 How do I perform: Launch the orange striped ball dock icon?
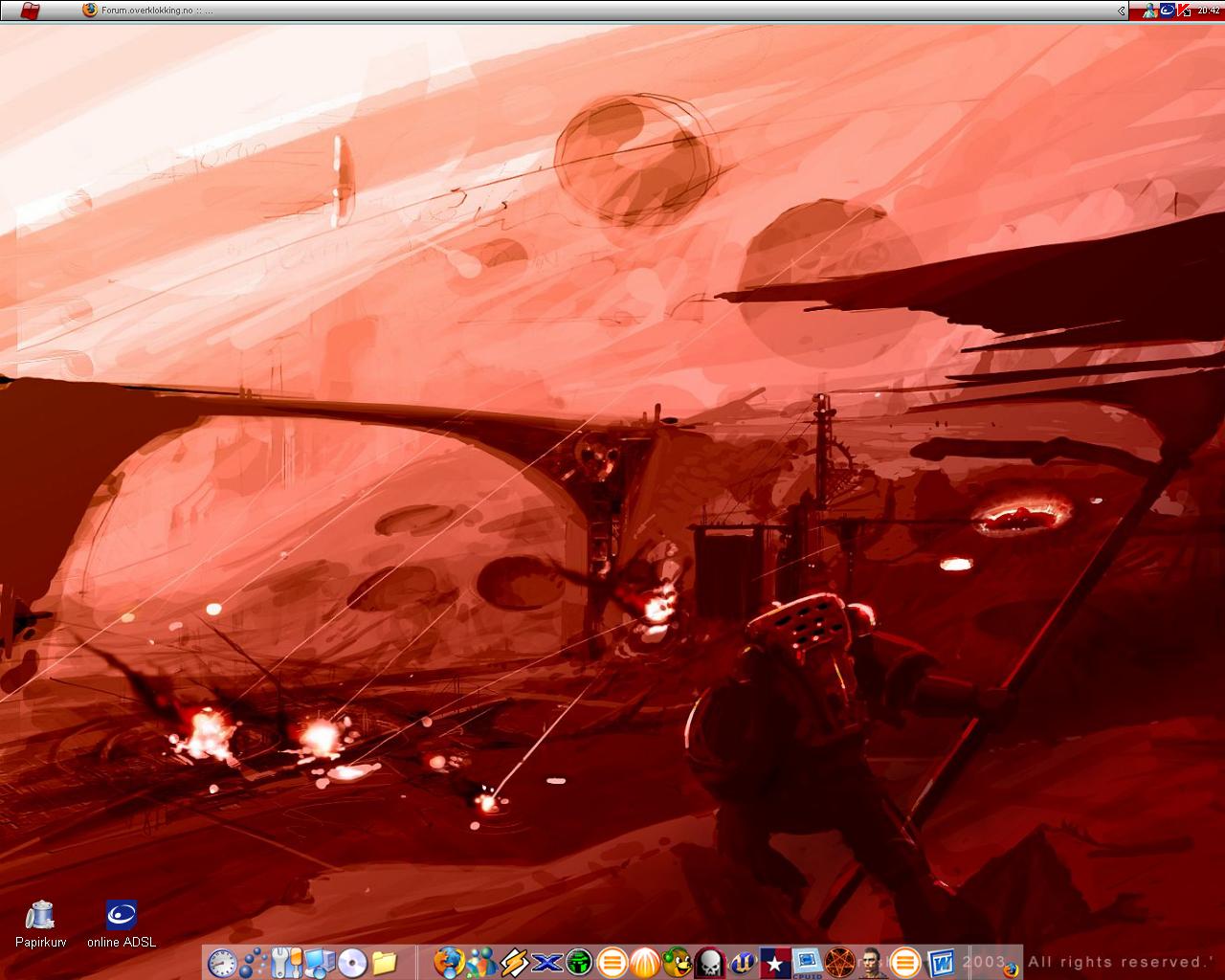click(645, 962)
